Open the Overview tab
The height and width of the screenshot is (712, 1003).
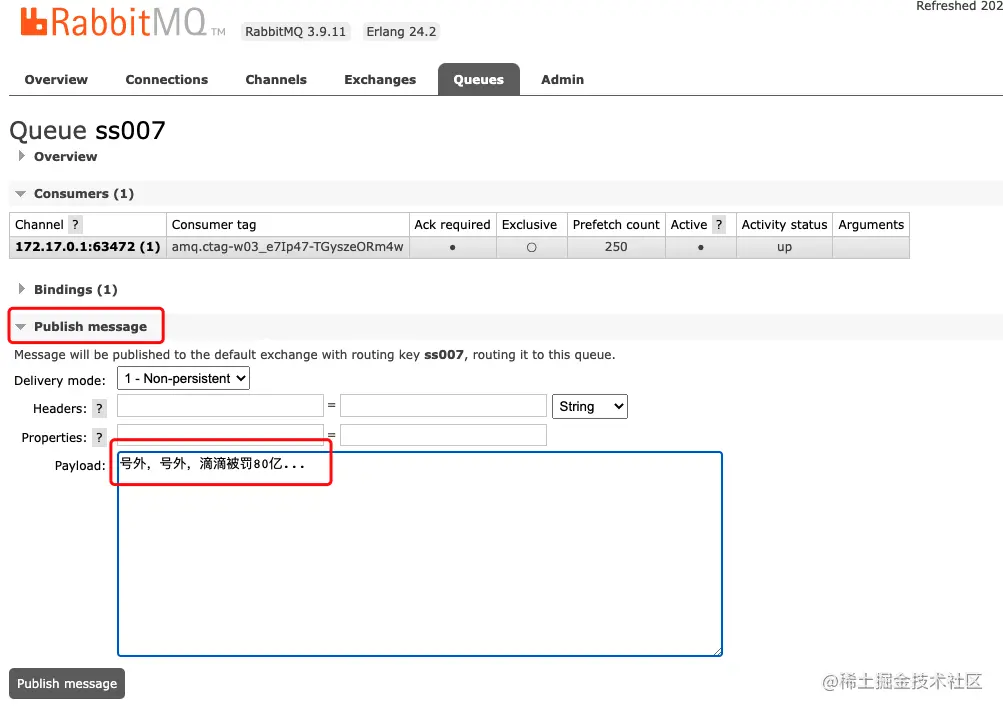(56, 80)
